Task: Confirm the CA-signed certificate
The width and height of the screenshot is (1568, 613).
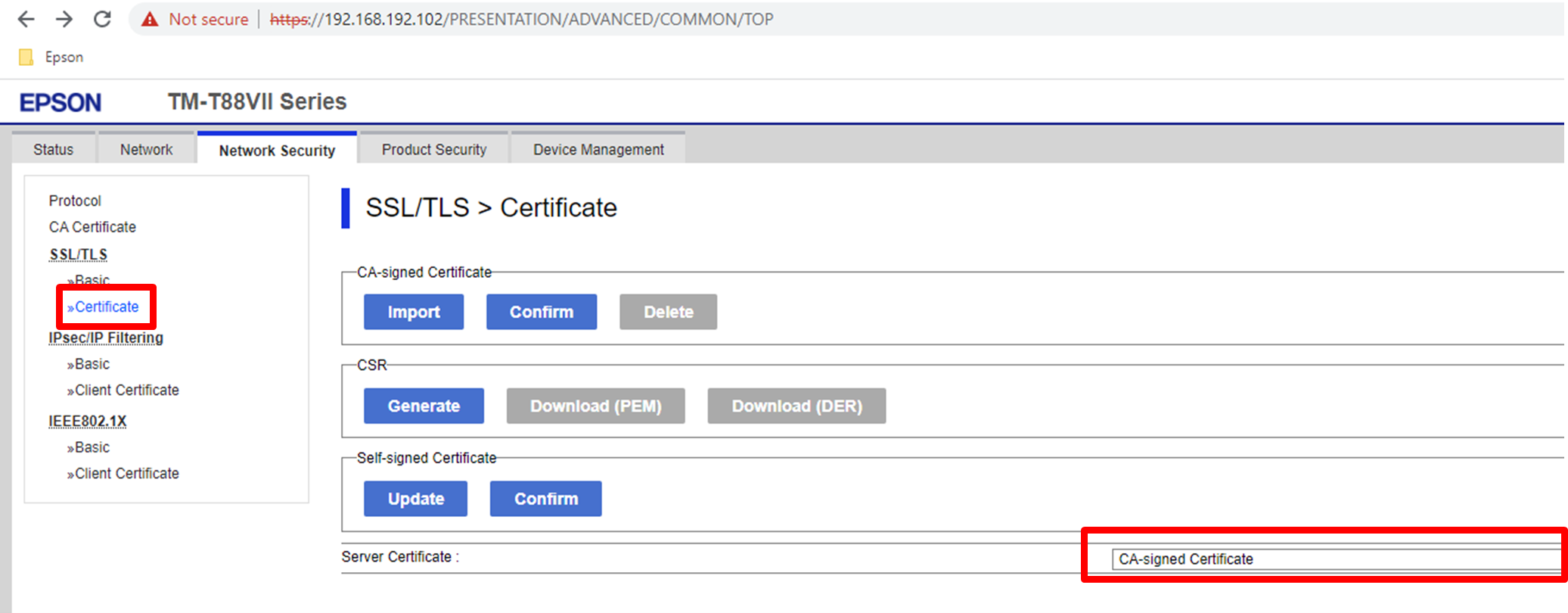Action: point(541,312)
